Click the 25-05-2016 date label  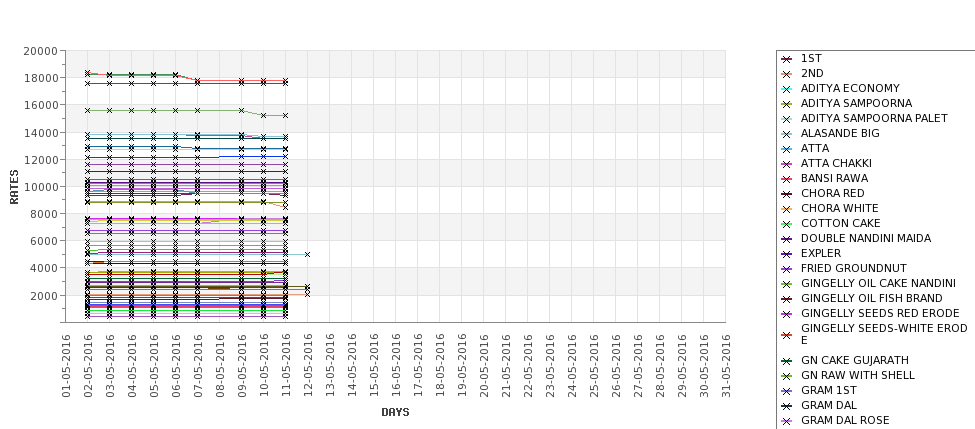pos(594,366)
